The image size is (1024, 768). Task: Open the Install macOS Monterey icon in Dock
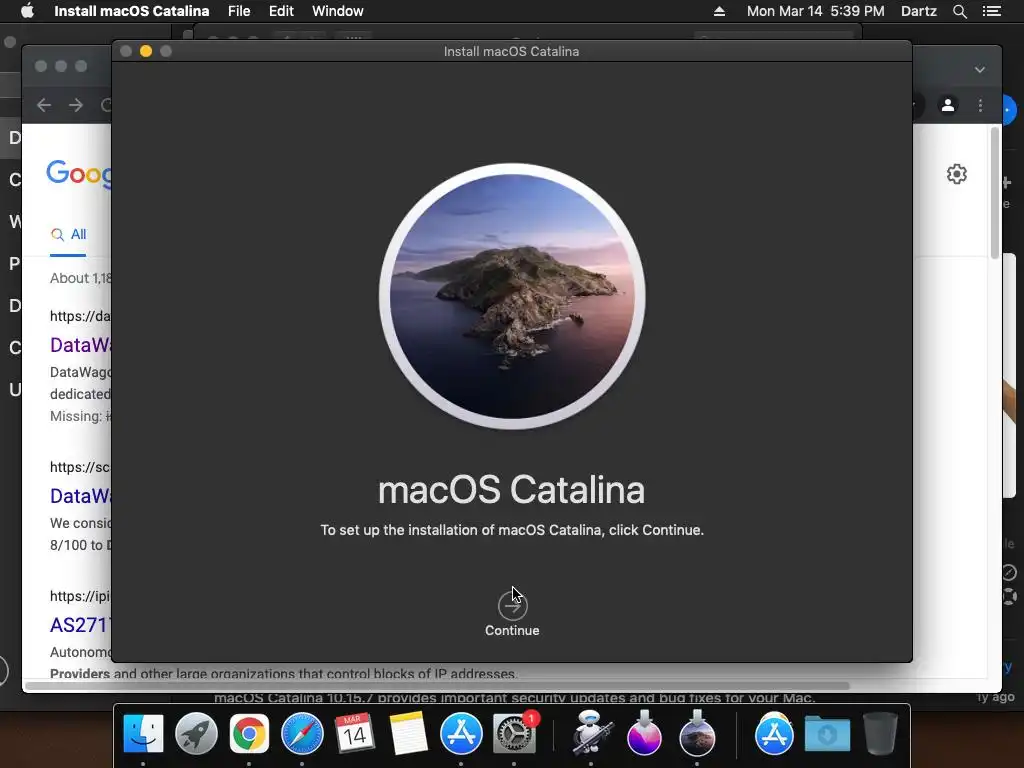[644, 733]
